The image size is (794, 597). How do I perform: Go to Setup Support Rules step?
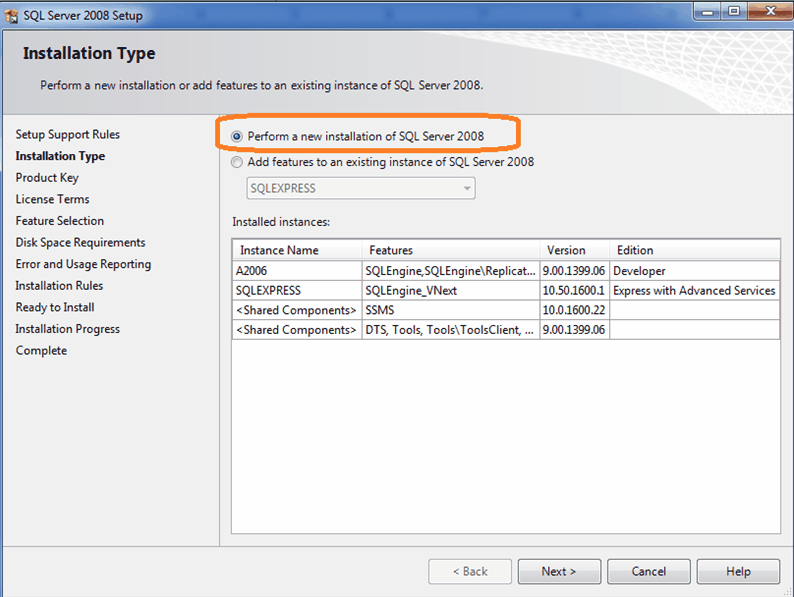[x=67, y=135]
